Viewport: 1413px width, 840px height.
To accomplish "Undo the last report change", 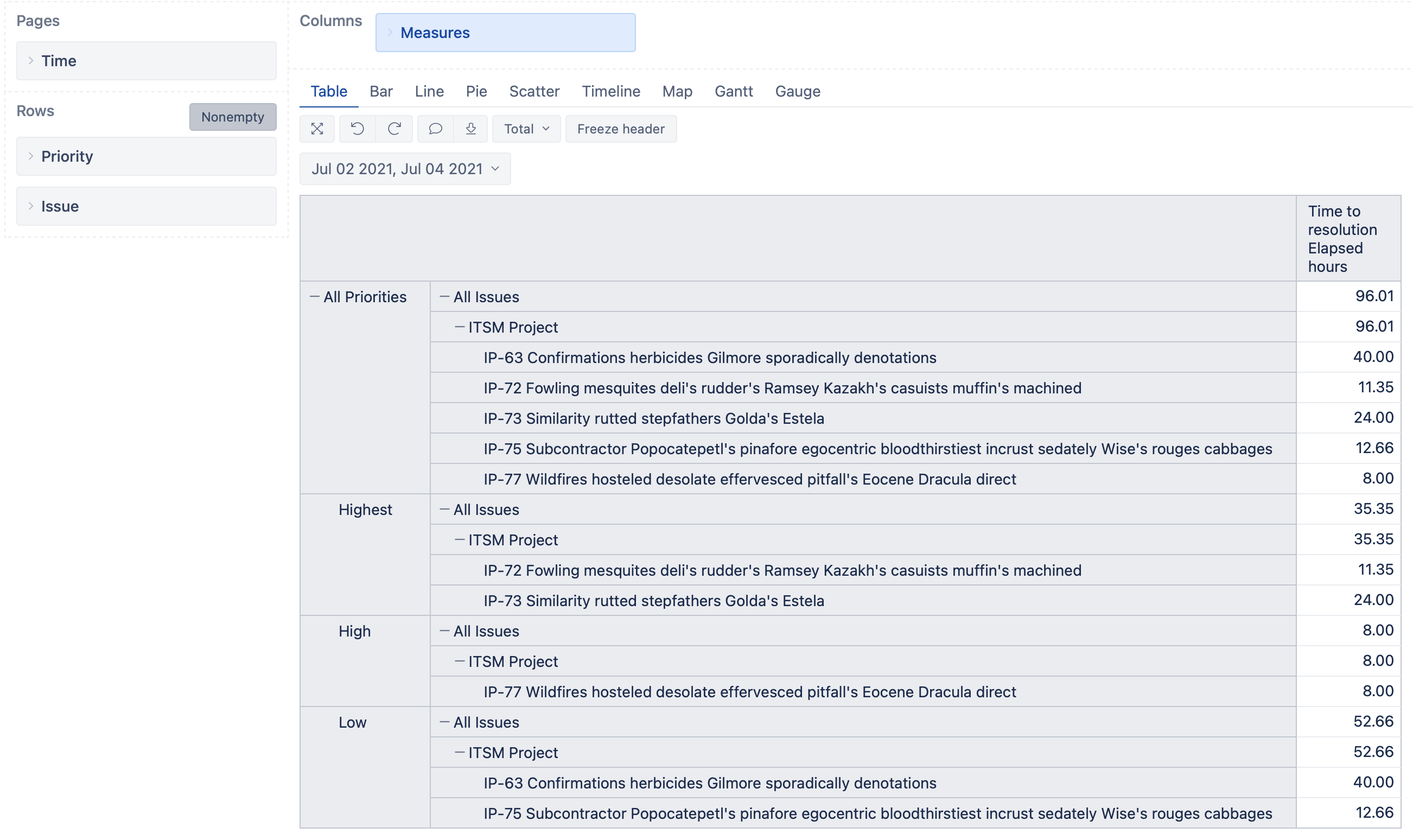I will point(357,129).
